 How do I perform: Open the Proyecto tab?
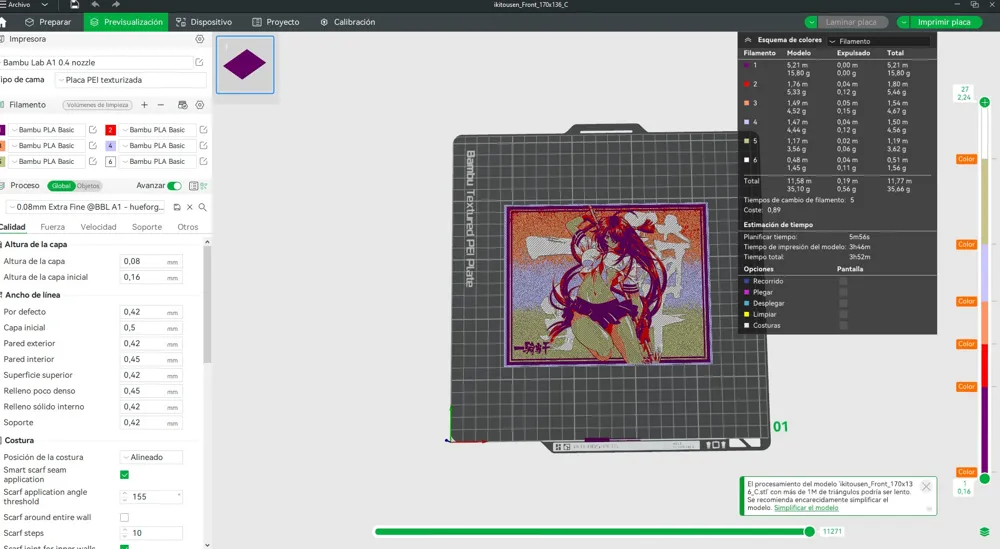[x=276, y=22]
